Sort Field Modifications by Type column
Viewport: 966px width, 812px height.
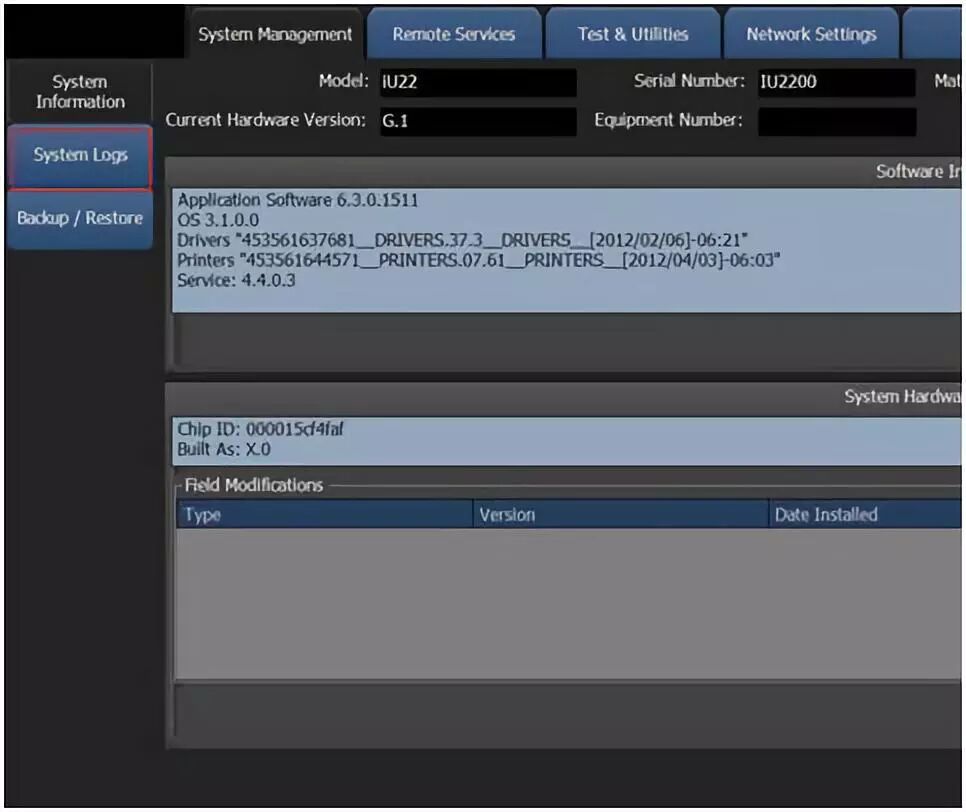(x=325, y=514)
